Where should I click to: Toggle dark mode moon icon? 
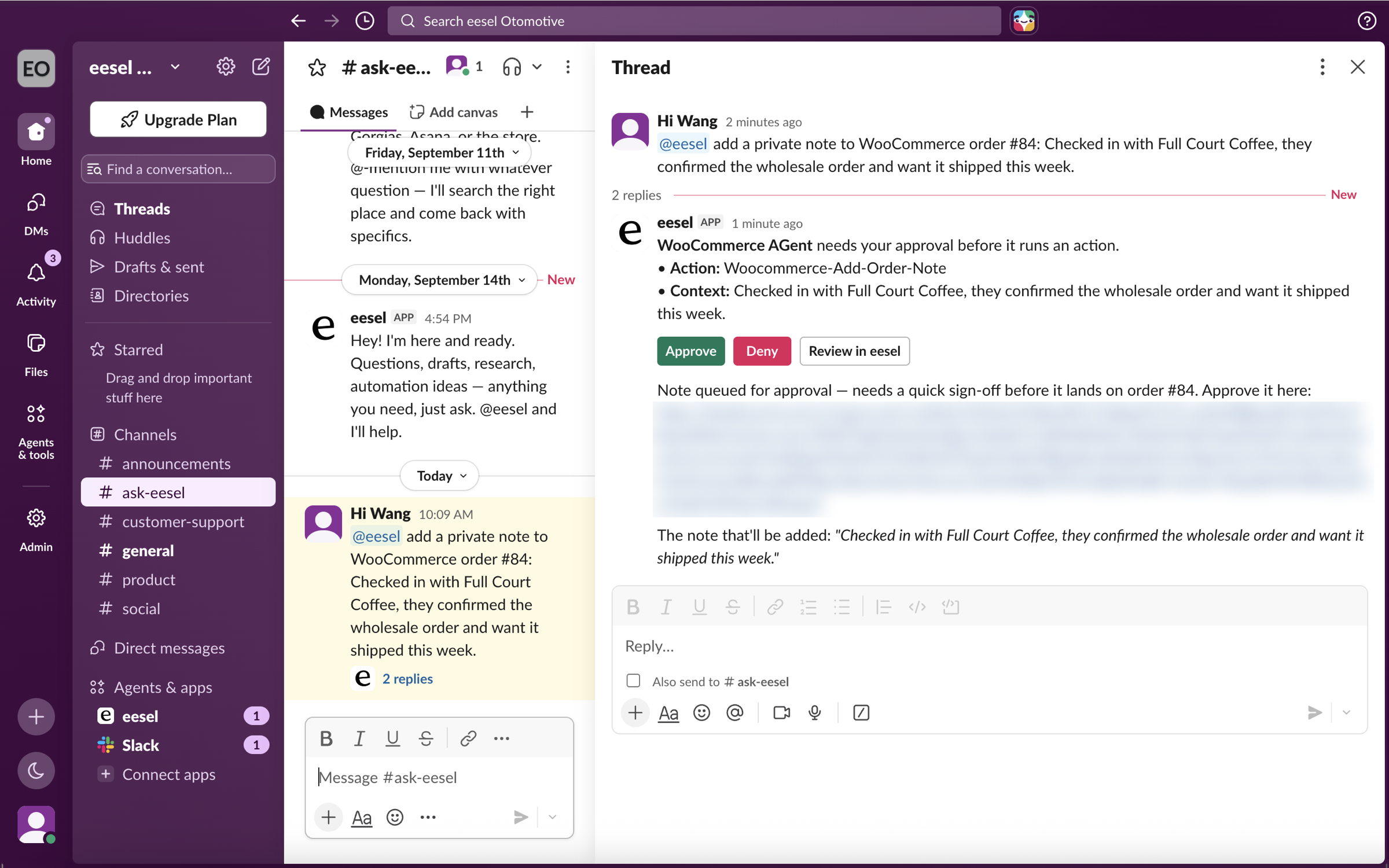coord(36,770)
